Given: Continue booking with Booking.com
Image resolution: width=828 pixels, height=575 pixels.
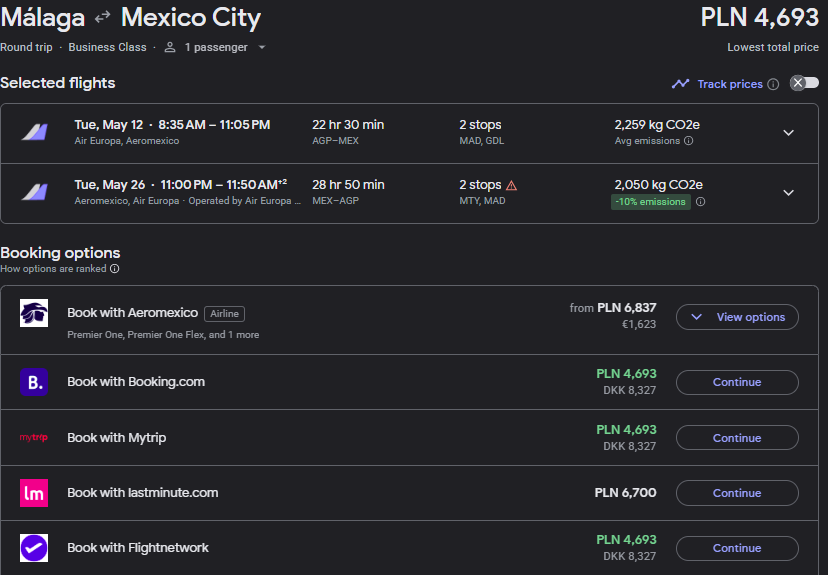Looking at the screenshot, I should tap(737, 382).
